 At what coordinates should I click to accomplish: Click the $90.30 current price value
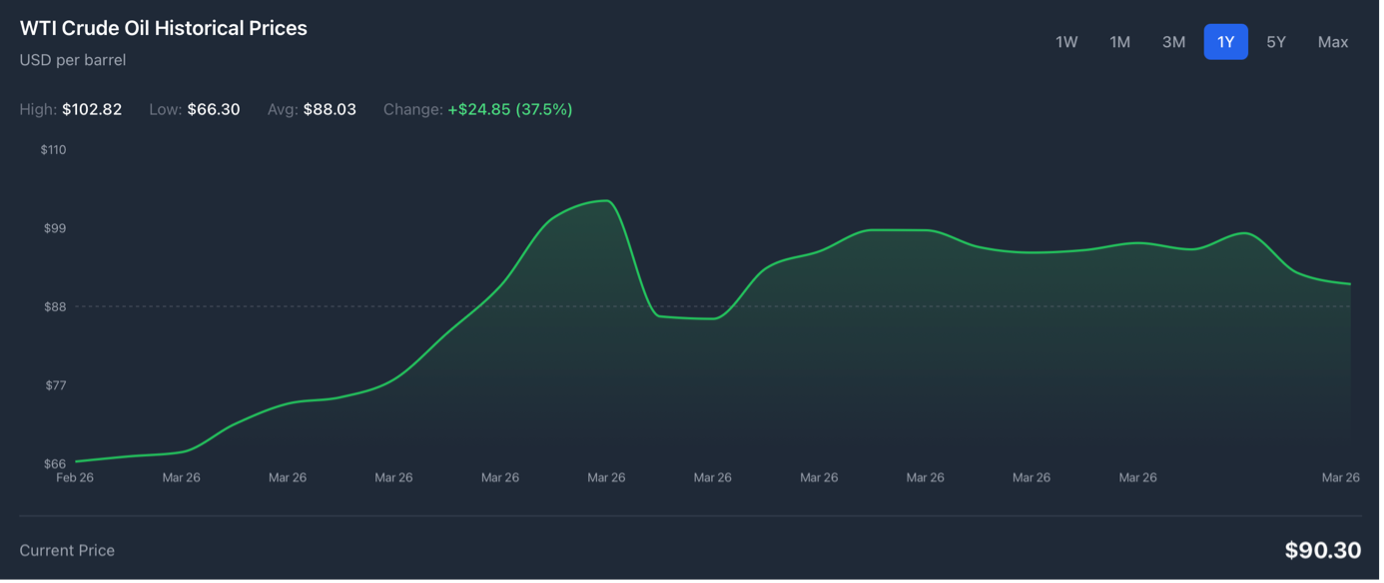click(1322, 550)
